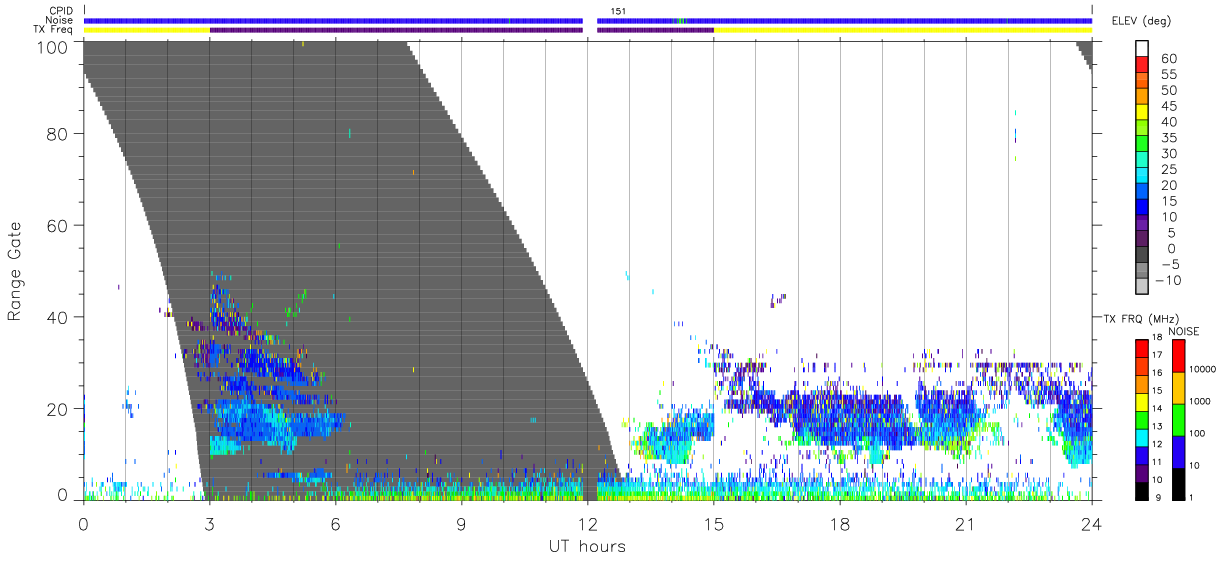This screenshot has height=567, width=1228.
Task: Click the '10000' label in NOISE legend
Action: (1203, 371)
